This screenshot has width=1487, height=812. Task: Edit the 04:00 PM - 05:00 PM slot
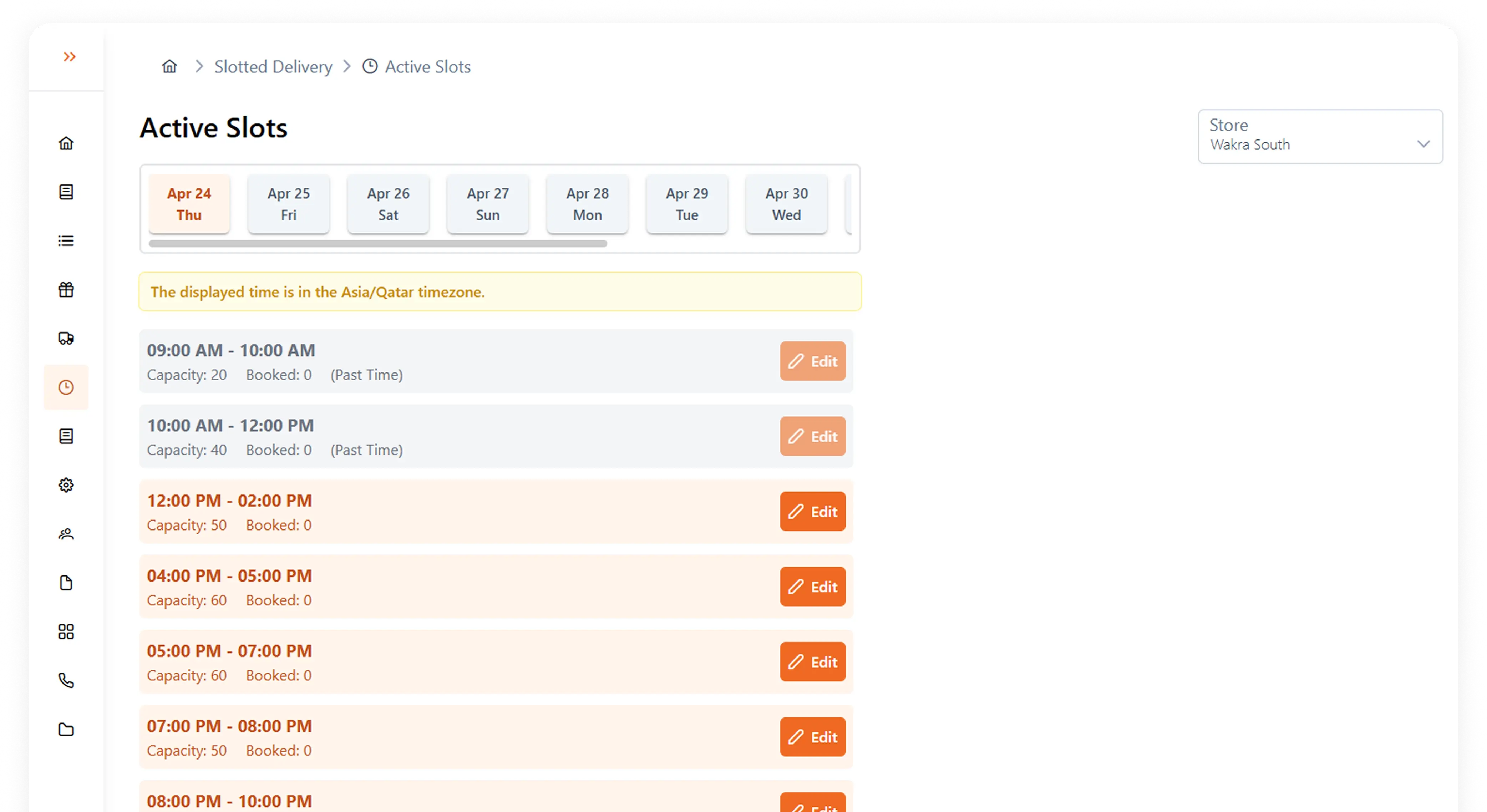click(813, 587)
